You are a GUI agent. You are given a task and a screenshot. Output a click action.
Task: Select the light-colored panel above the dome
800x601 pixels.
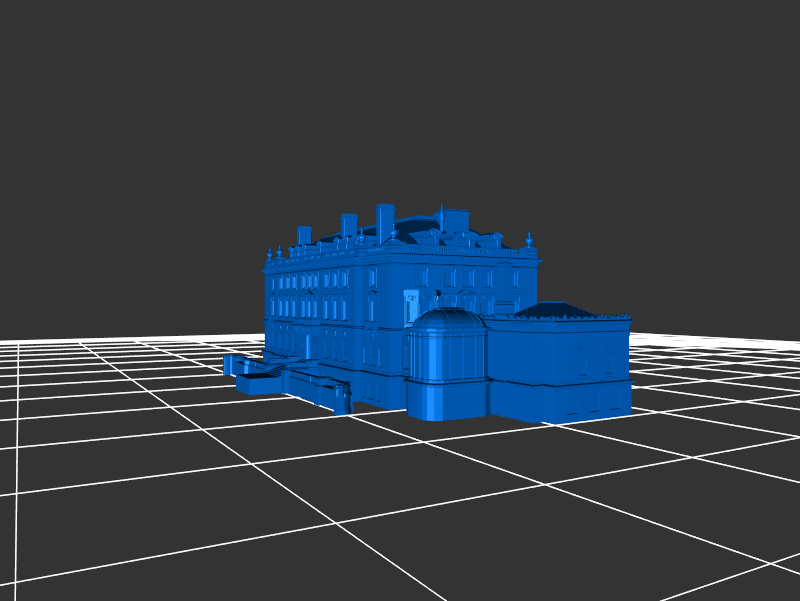tap(410, 306)
